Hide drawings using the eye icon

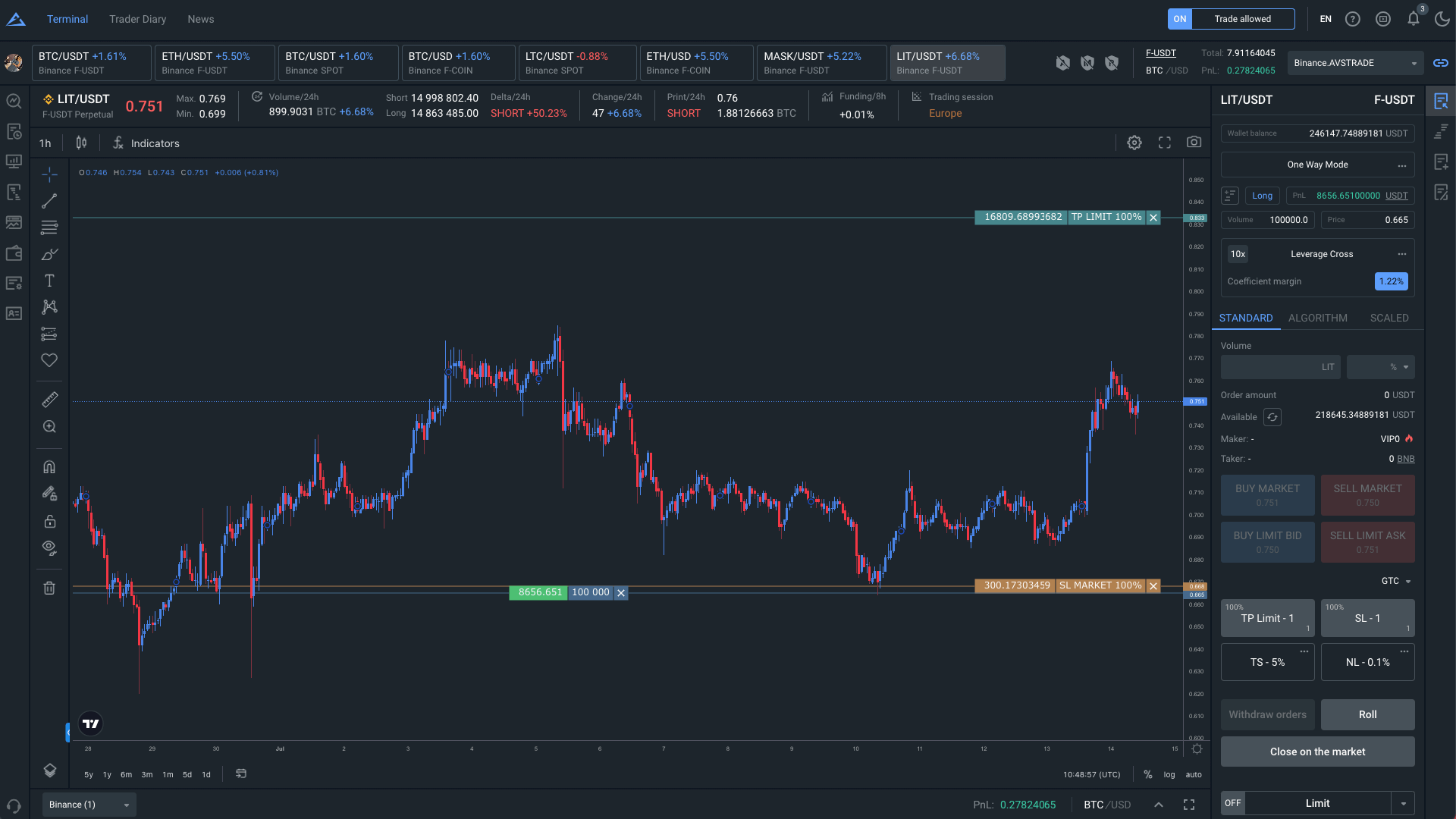(49, 548)
